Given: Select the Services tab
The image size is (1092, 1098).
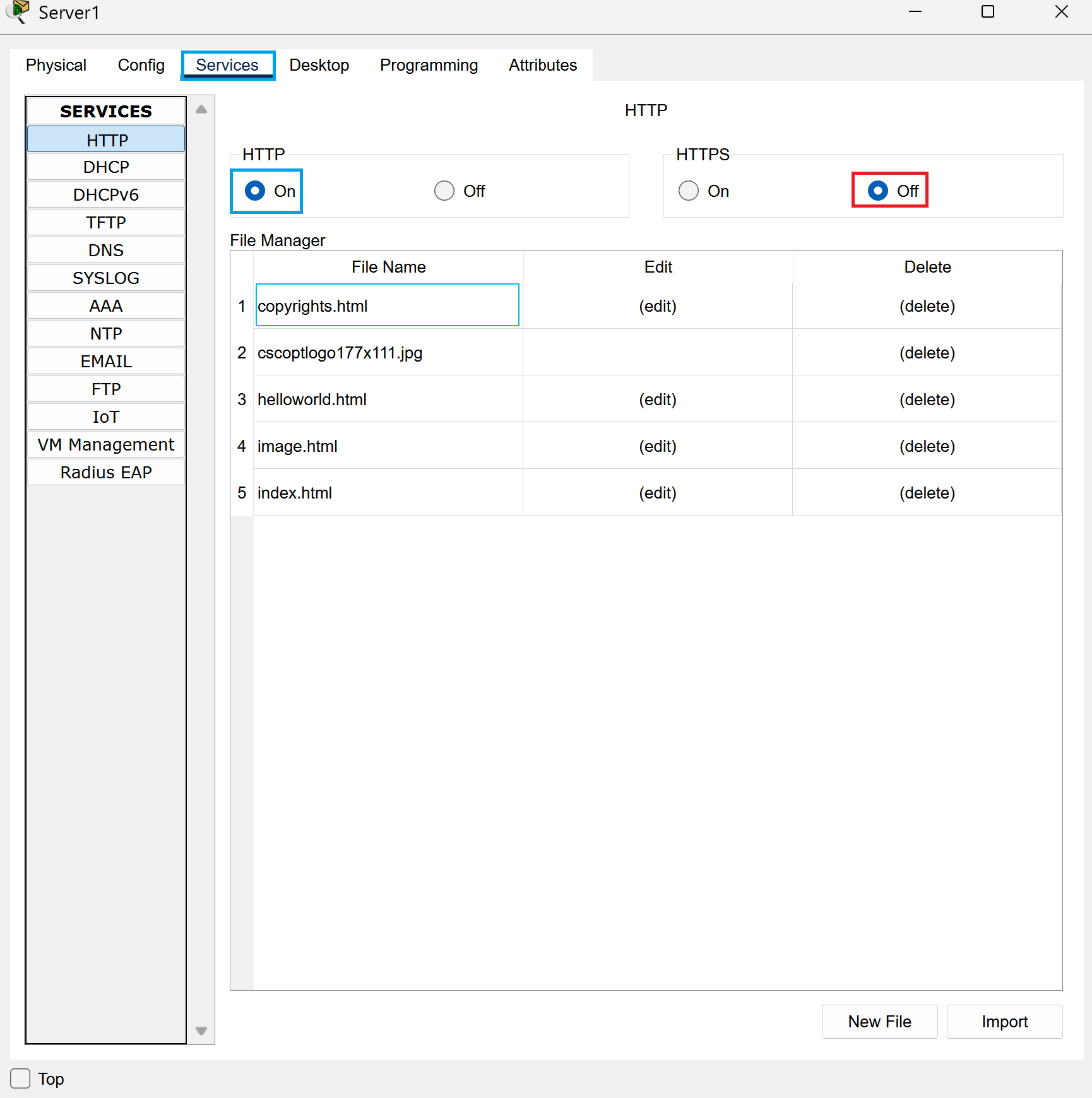Looking at the screenshot, I should coord(227,65).
